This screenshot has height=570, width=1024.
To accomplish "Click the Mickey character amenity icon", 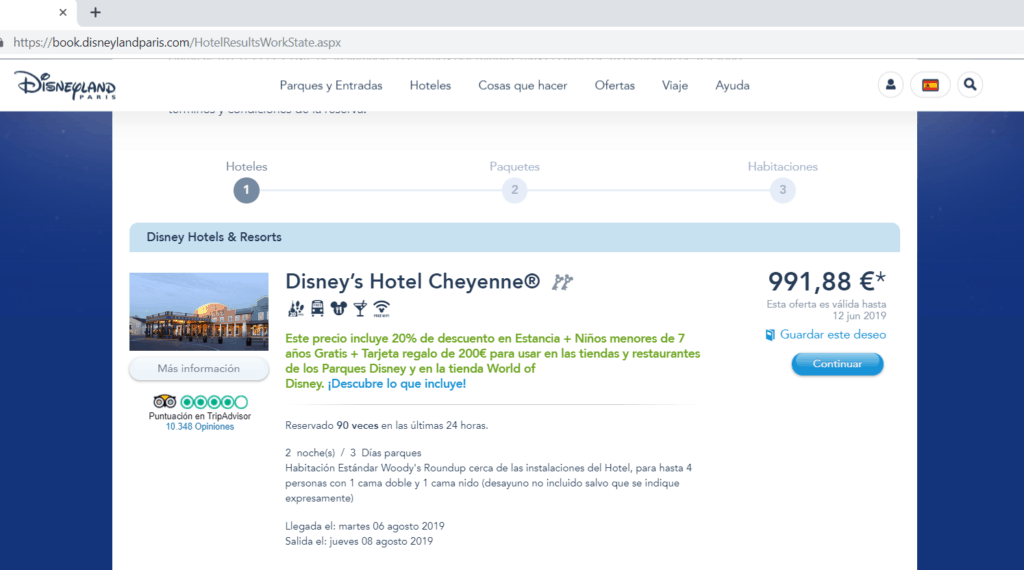I will click(338, 309).
